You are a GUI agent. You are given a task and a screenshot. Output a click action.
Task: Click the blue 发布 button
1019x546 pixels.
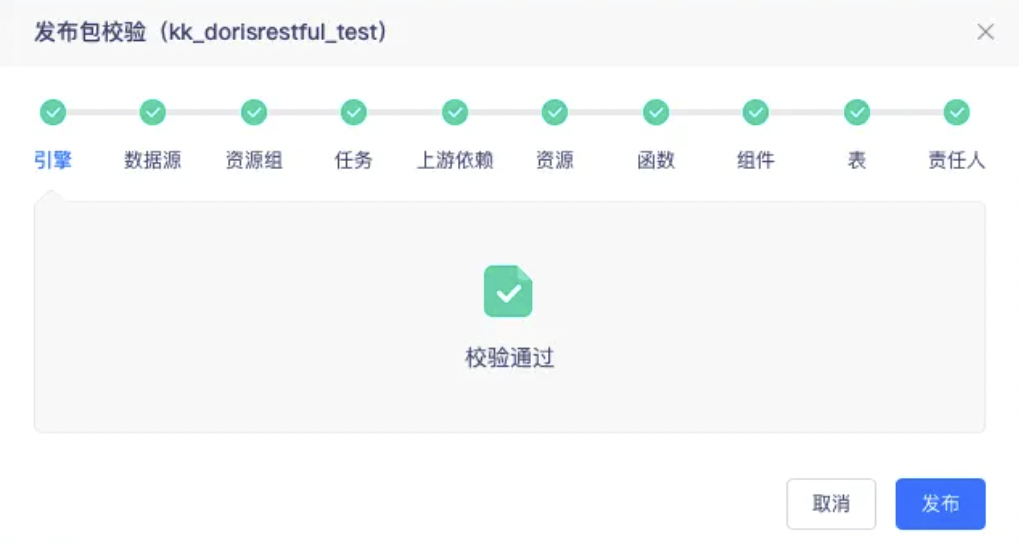[940, 503]
